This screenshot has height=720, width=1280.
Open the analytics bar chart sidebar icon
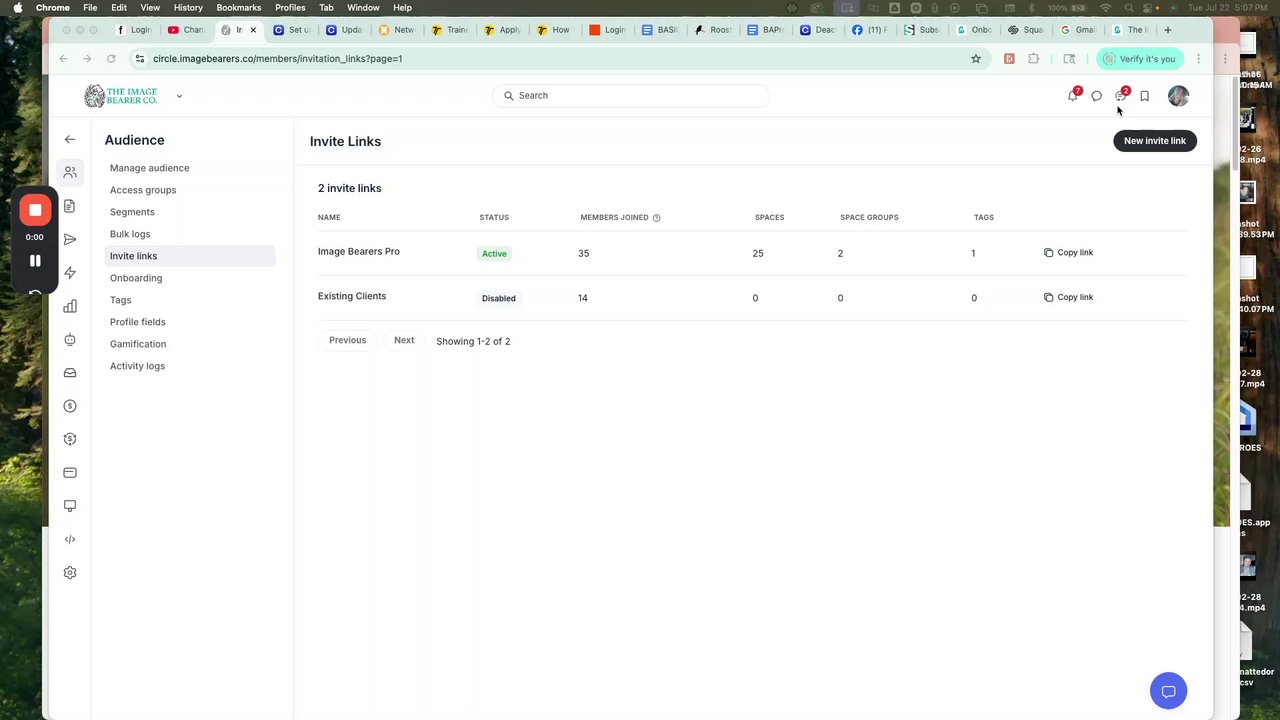pos(70,306)
